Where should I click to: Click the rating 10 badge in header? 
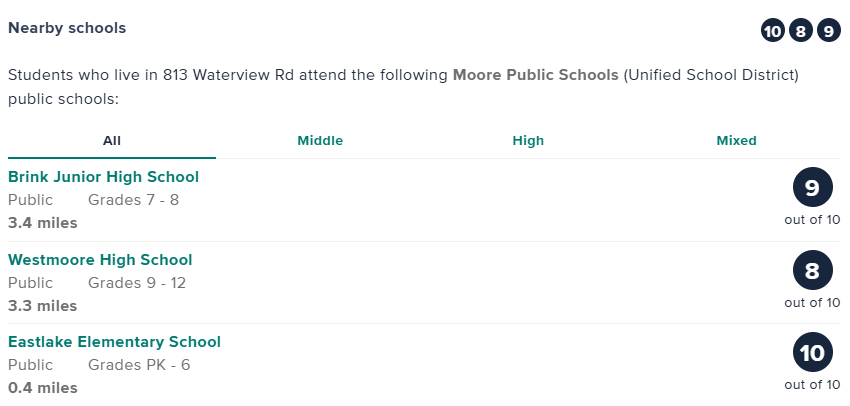[x=772, y=31]
